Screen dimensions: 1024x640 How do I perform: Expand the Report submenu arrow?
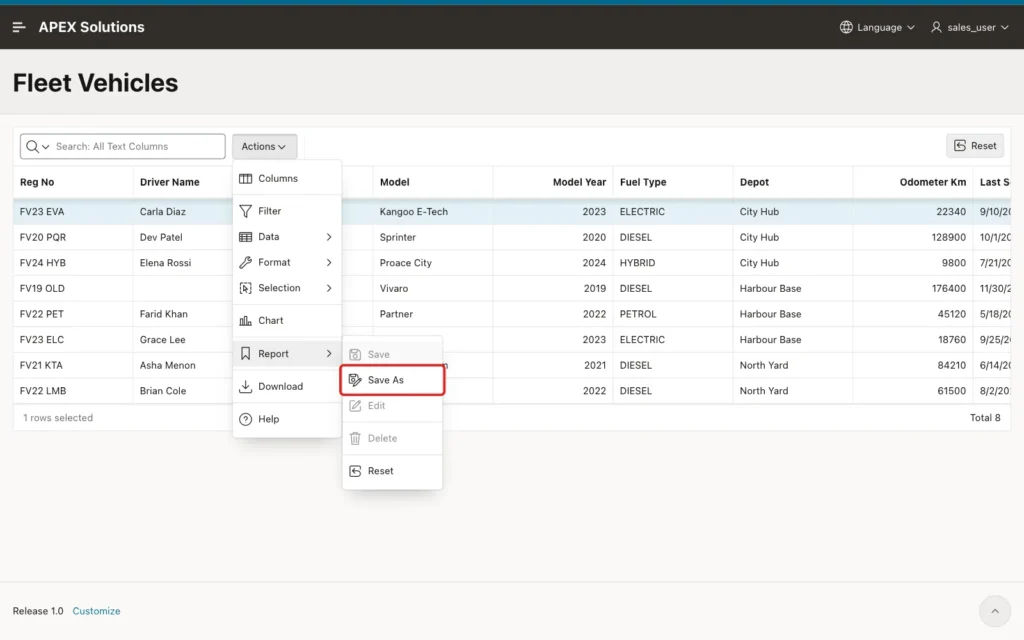[x=329, y=353]
